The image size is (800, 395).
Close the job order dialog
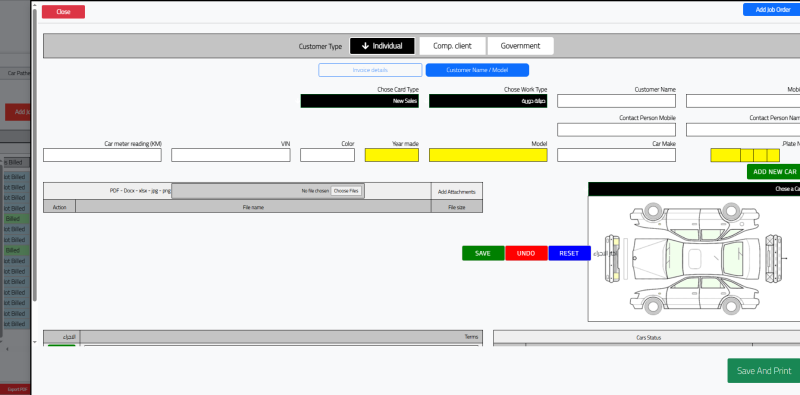[x=63, y=12]
